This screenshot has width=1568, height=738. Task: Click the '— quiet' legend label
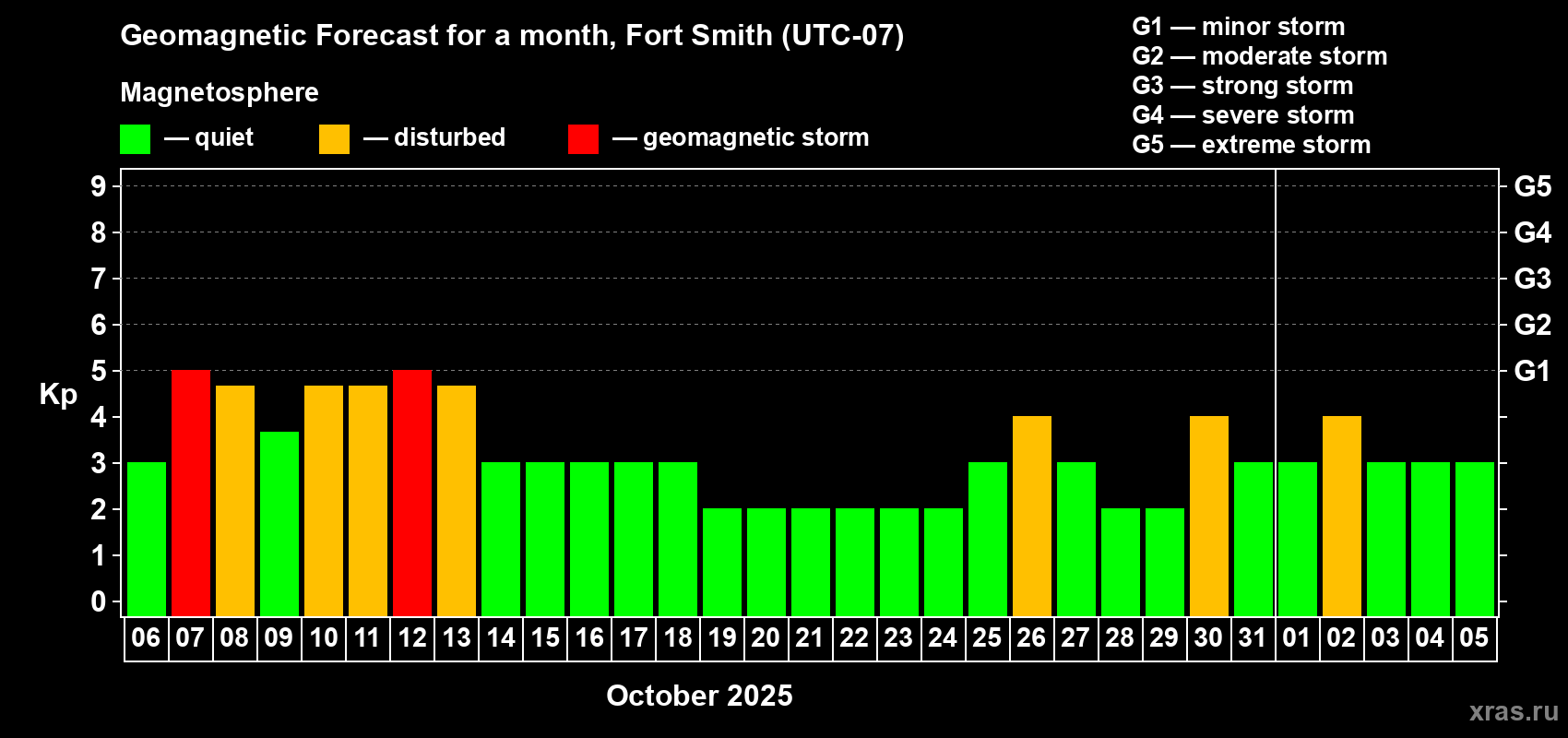[208, 137]
